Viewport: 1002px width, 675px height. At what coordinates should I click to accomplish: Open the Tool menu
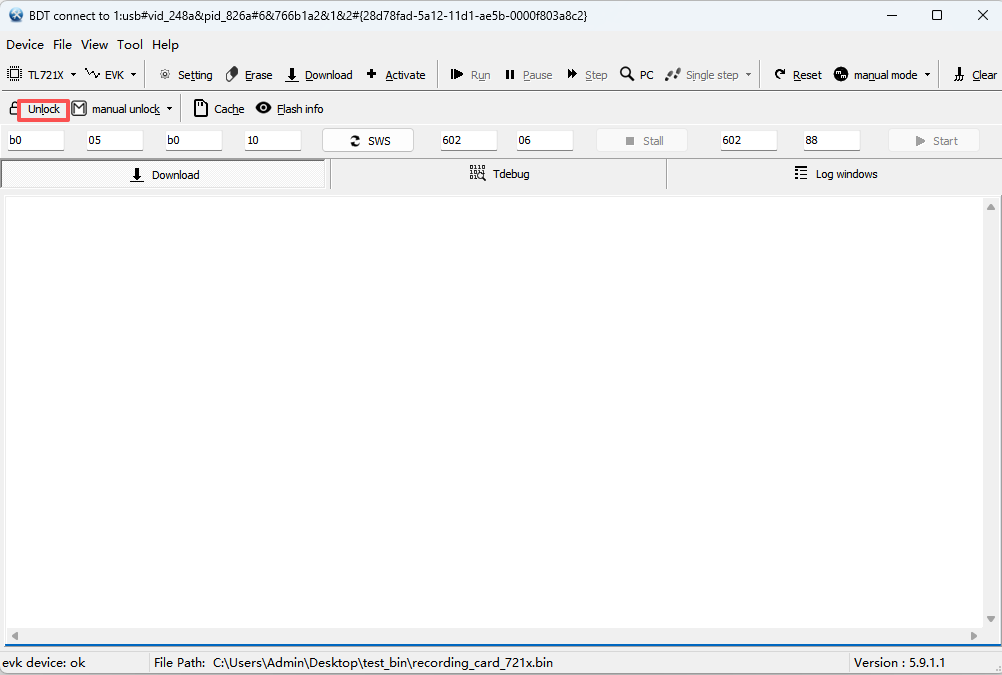[x=130, y=45]
